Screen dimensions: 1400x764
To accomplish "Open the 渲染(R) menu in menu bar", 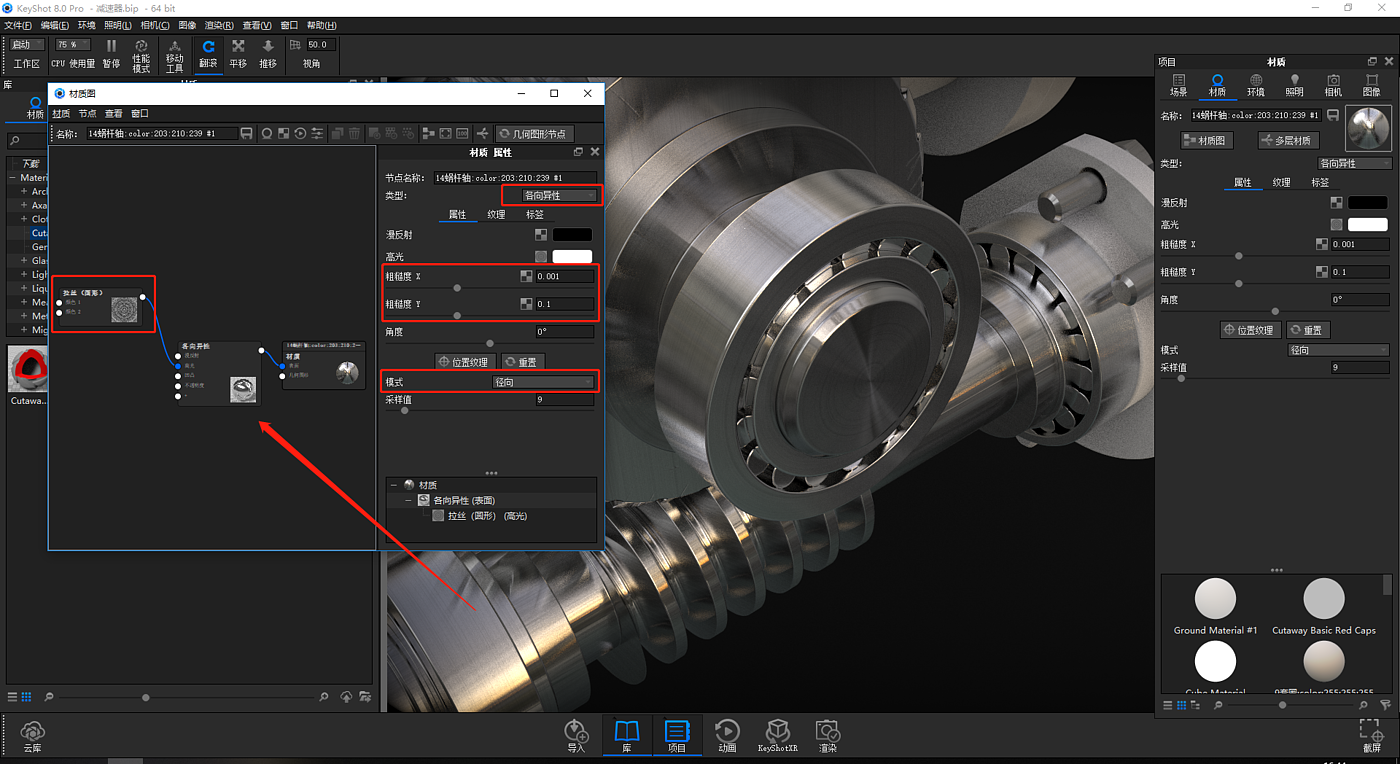I will tap(219, 25).
